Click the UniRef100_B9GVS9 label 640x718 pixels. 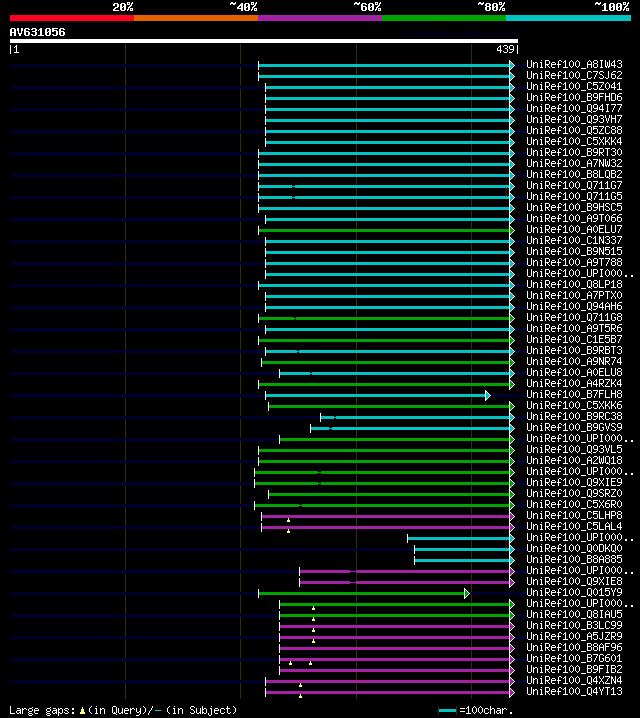pyautogui.click(x=574, y=427)
